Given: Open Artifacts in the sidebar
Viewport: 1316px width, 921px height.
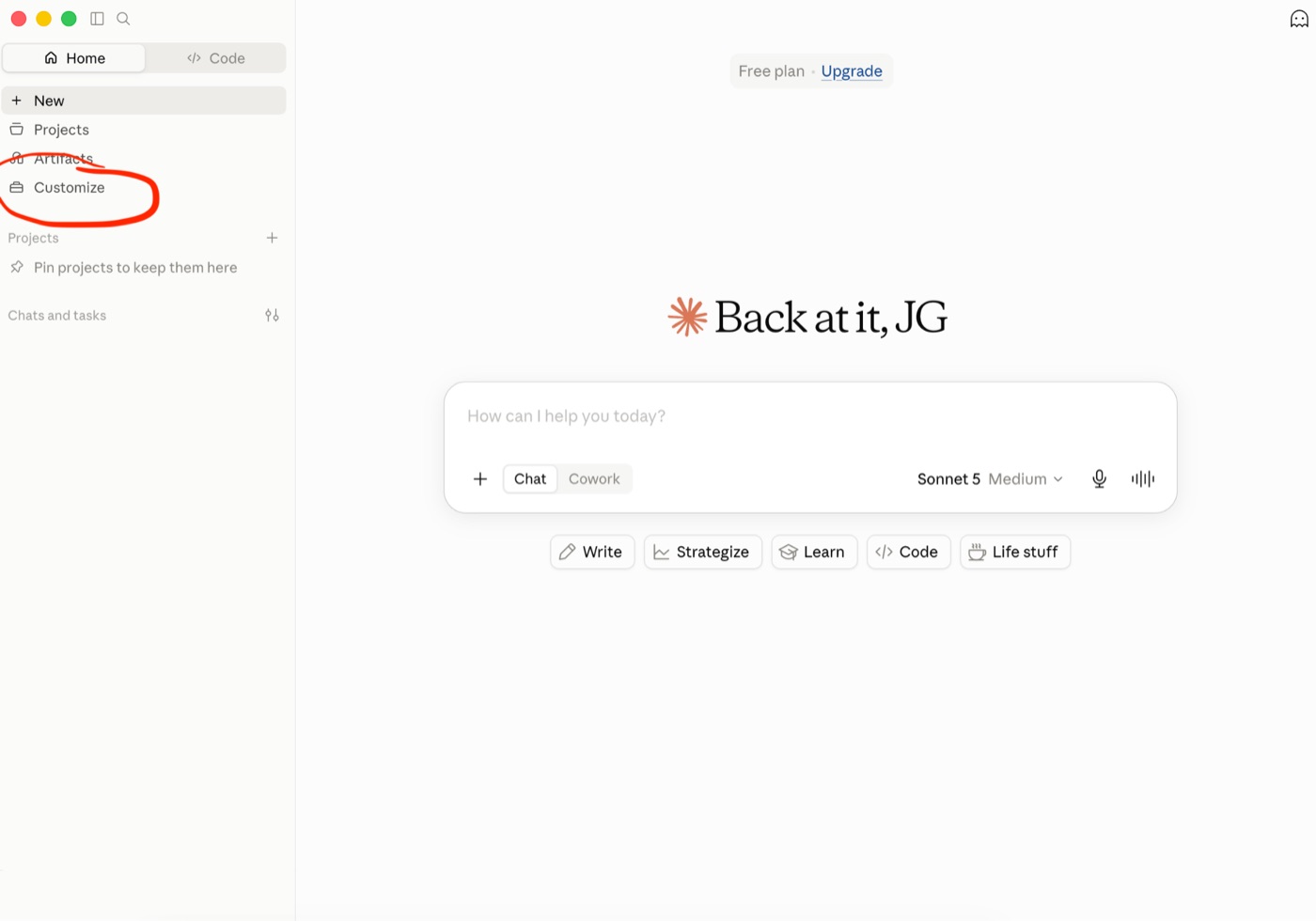Looking at the screenshot, I should [x=144, y=159].
